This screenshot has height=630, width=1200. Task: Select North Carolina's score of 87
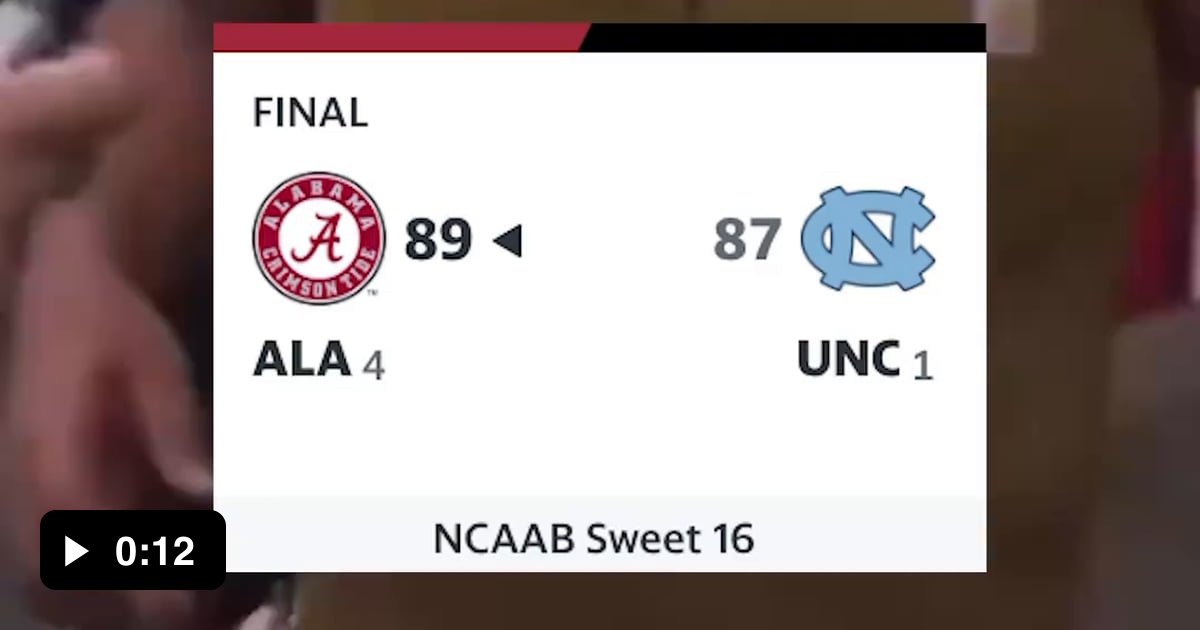pyautogui.click(x=748, y=240)
